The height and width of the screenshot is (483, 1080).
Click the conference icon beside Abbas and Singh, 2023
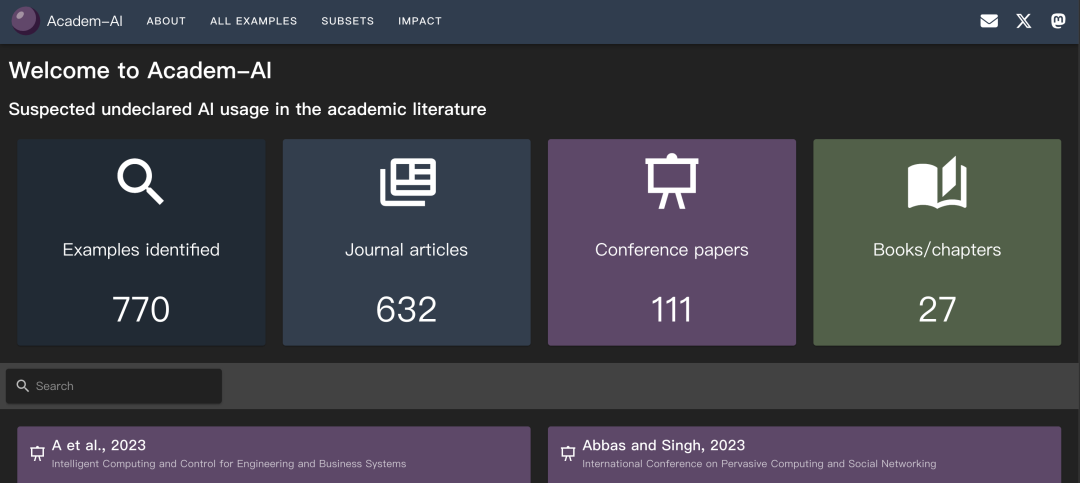click(x=568, y=453)
